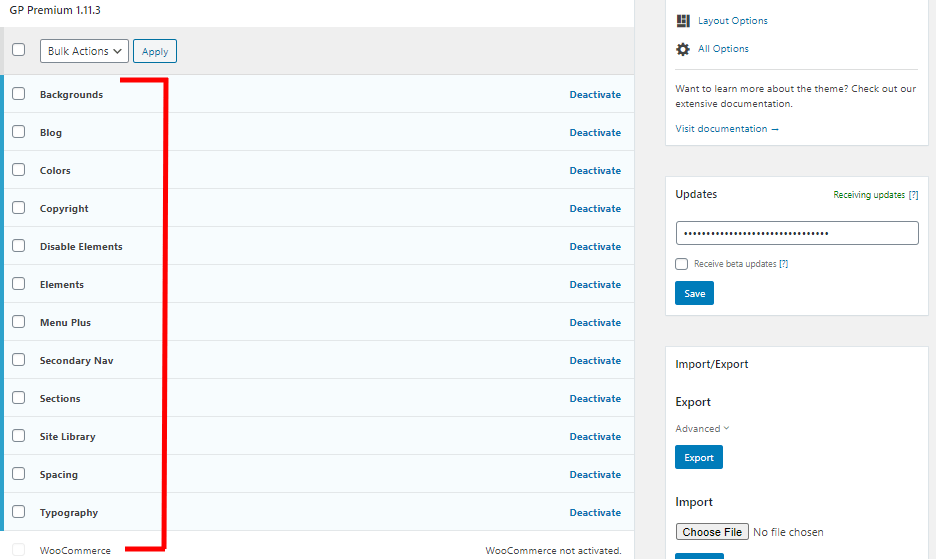Click the 'Receiving updates' status text

[x=869, y=195]
